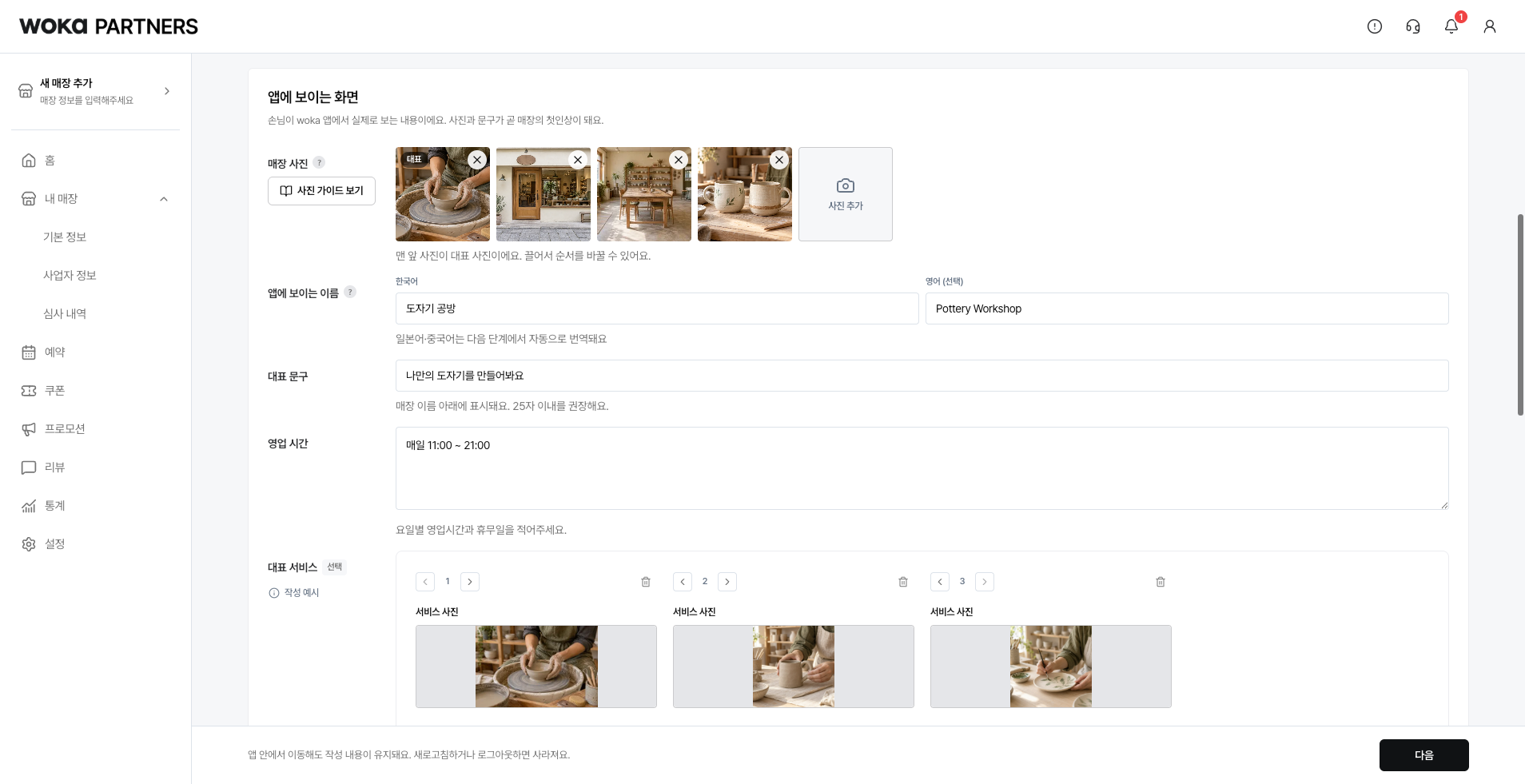Click the WOKA PARTNERS logo

pyautogui.click(x=109, y=26)
